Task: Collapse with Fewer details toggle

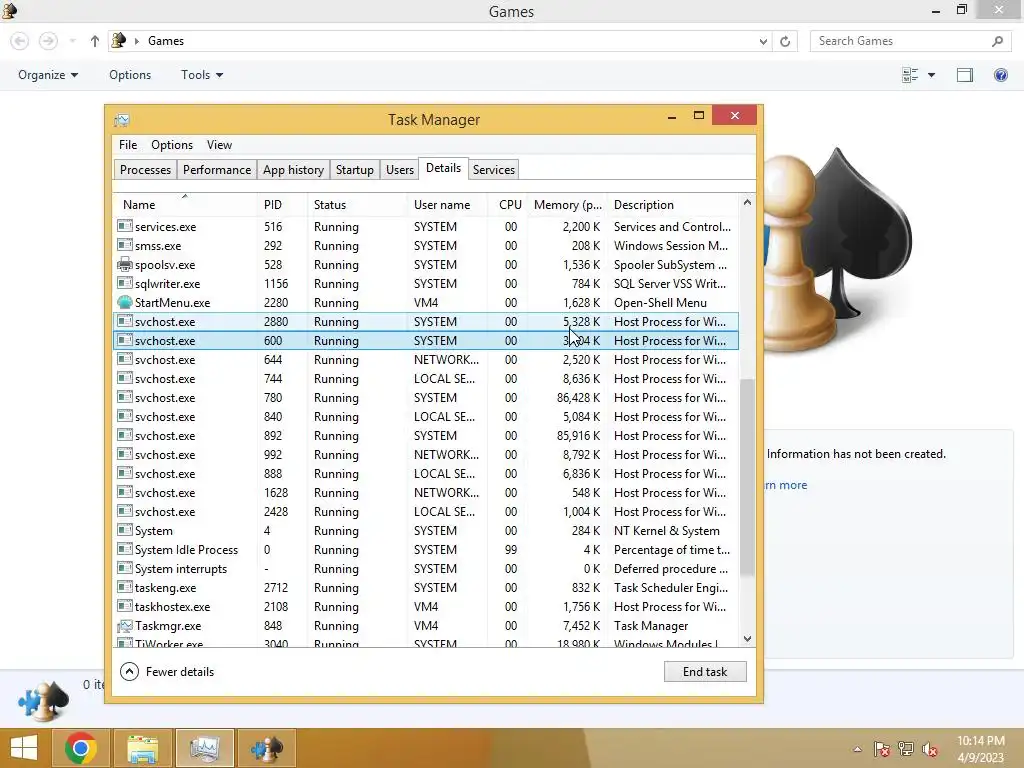Action: pos(167,671)
